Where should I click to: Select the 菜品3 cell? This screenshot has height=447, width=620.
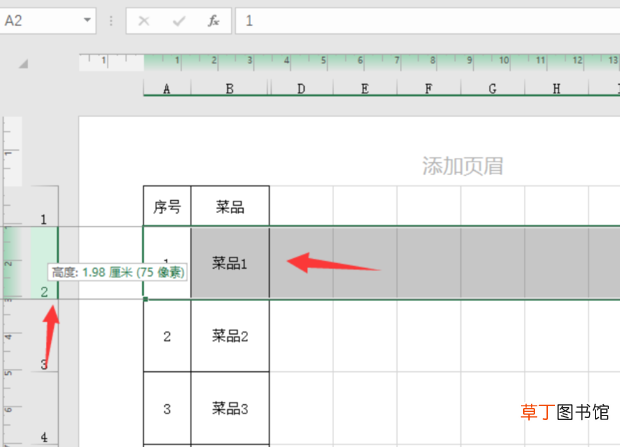[230, 408]
